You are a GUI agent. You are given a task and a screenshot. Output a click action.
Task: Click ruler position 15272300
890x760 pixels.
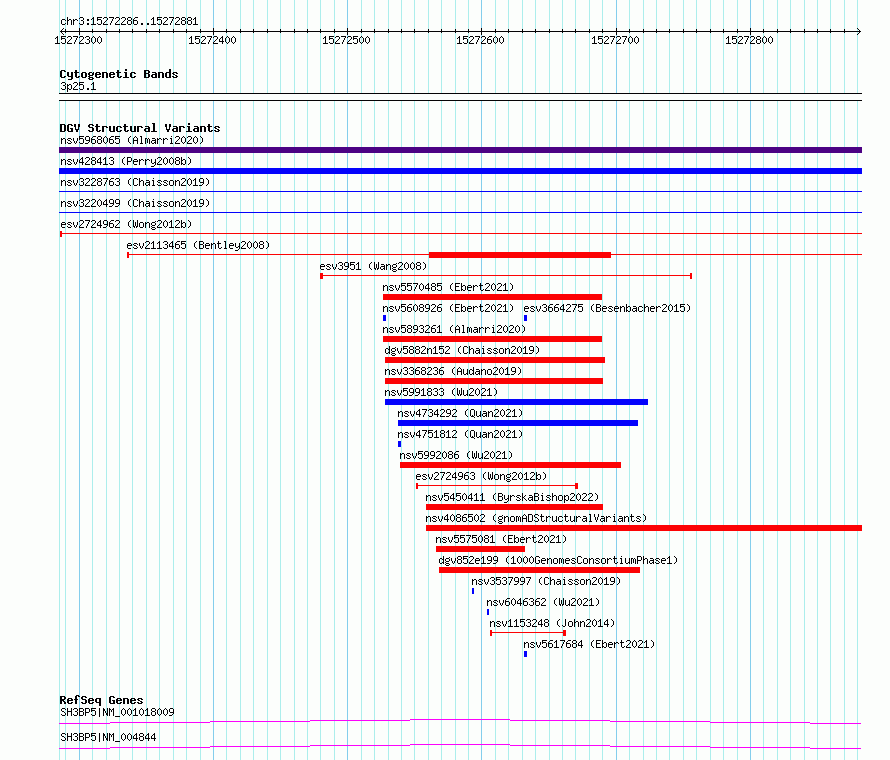coord(78,40)
